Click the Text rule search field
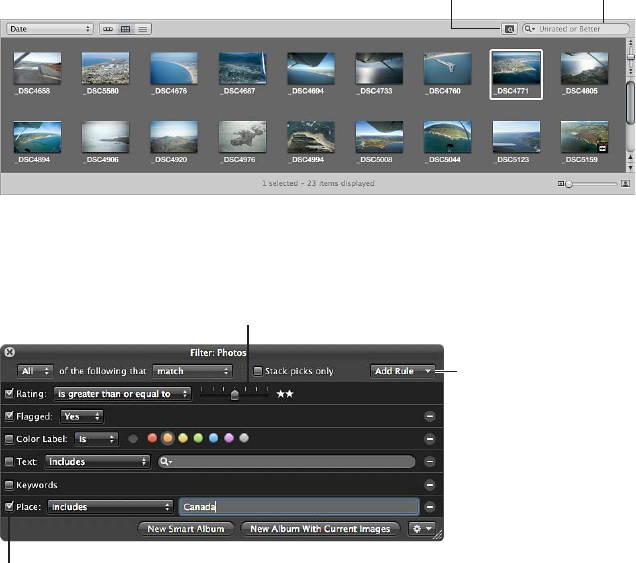The height and width of the screenshot is (563, 636). (286, 462)
